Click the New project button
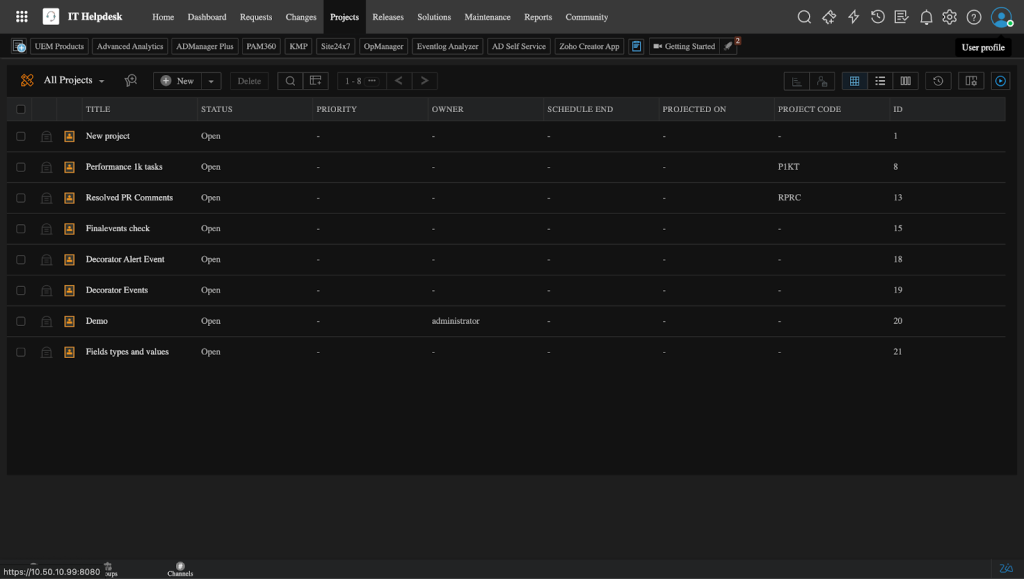1024x579 pixels. pyautogui.click(x=177, y=81)
